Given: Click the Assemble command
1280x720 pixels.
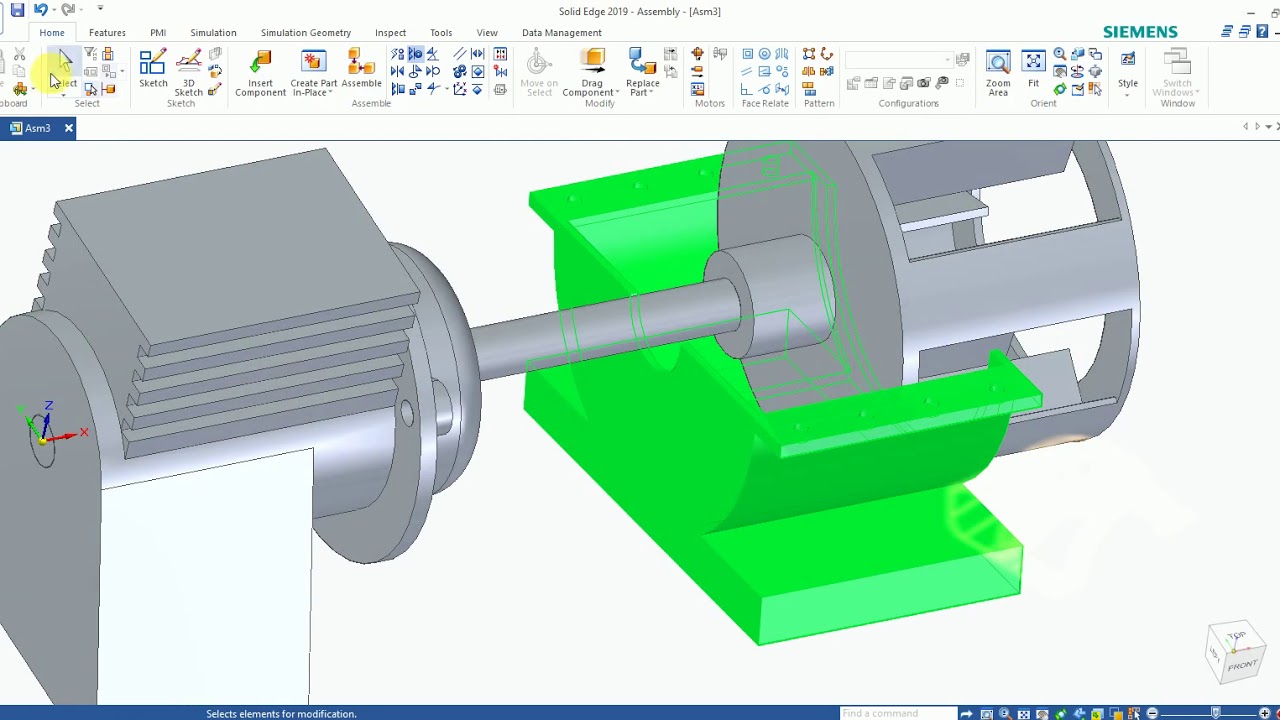Looking at the screenshot, I should [361, 69].
